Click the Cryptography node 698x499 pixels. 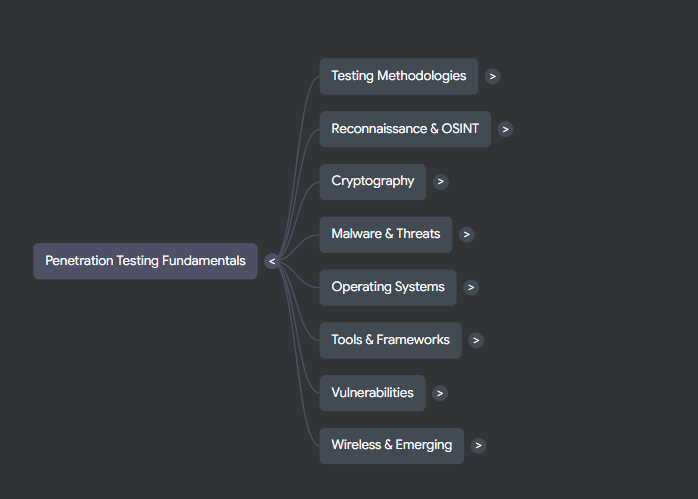(373, 182)
